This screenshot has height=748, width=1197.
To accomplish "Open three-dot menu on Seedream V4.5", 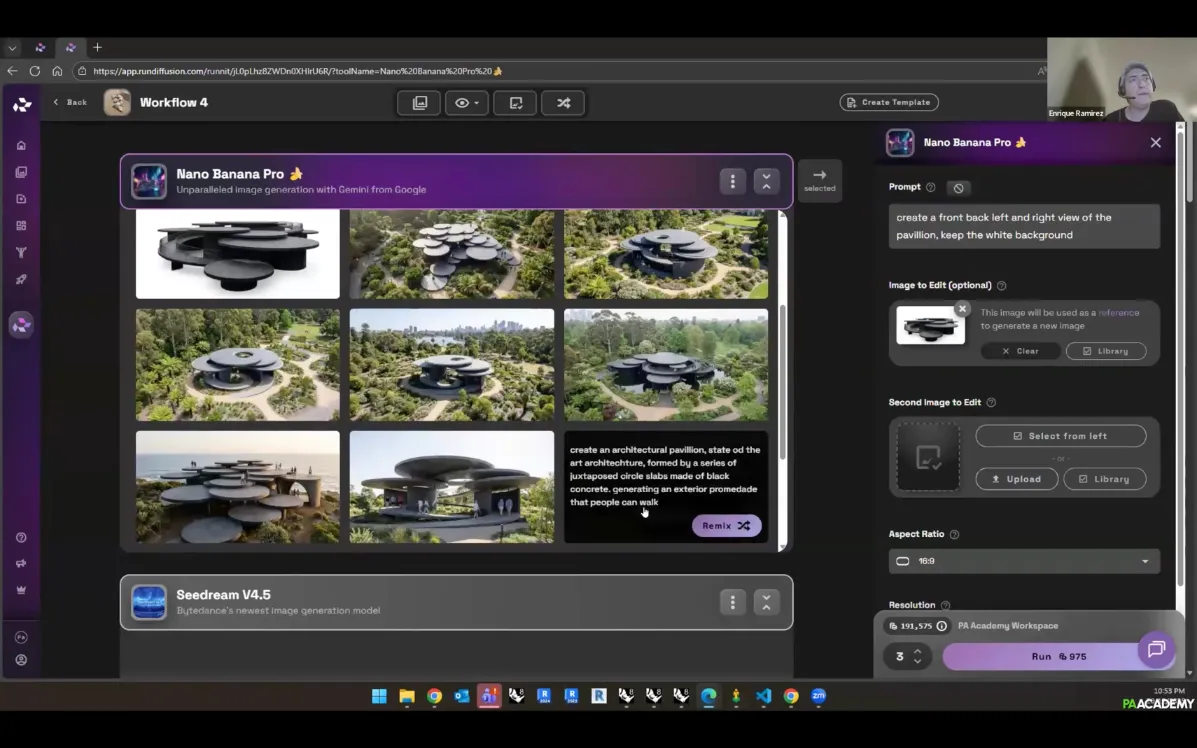I will point(732,602).
